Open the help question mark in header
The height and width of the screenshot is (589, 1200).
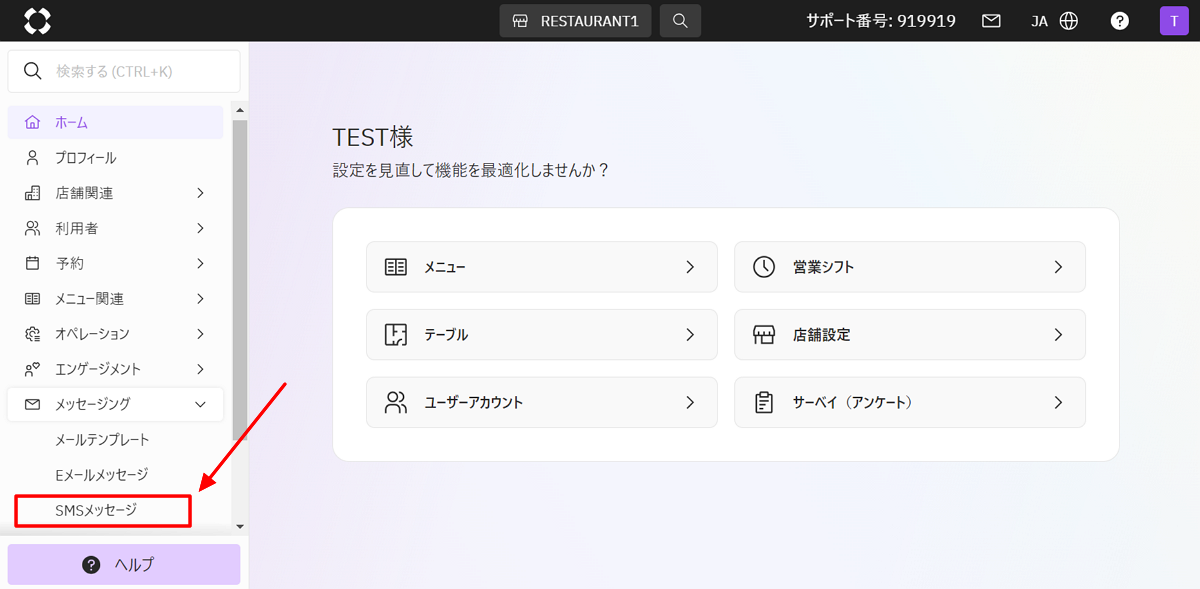1121,21
